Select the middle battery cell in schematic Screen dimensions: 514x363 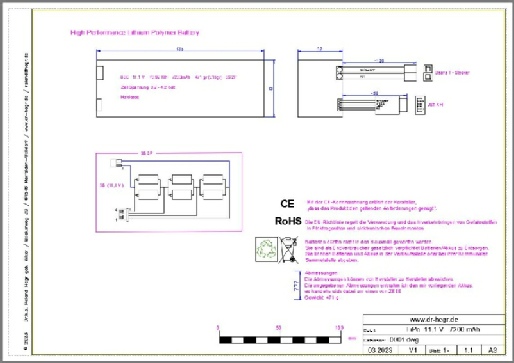pyautogui.click(x=181, y=187)
